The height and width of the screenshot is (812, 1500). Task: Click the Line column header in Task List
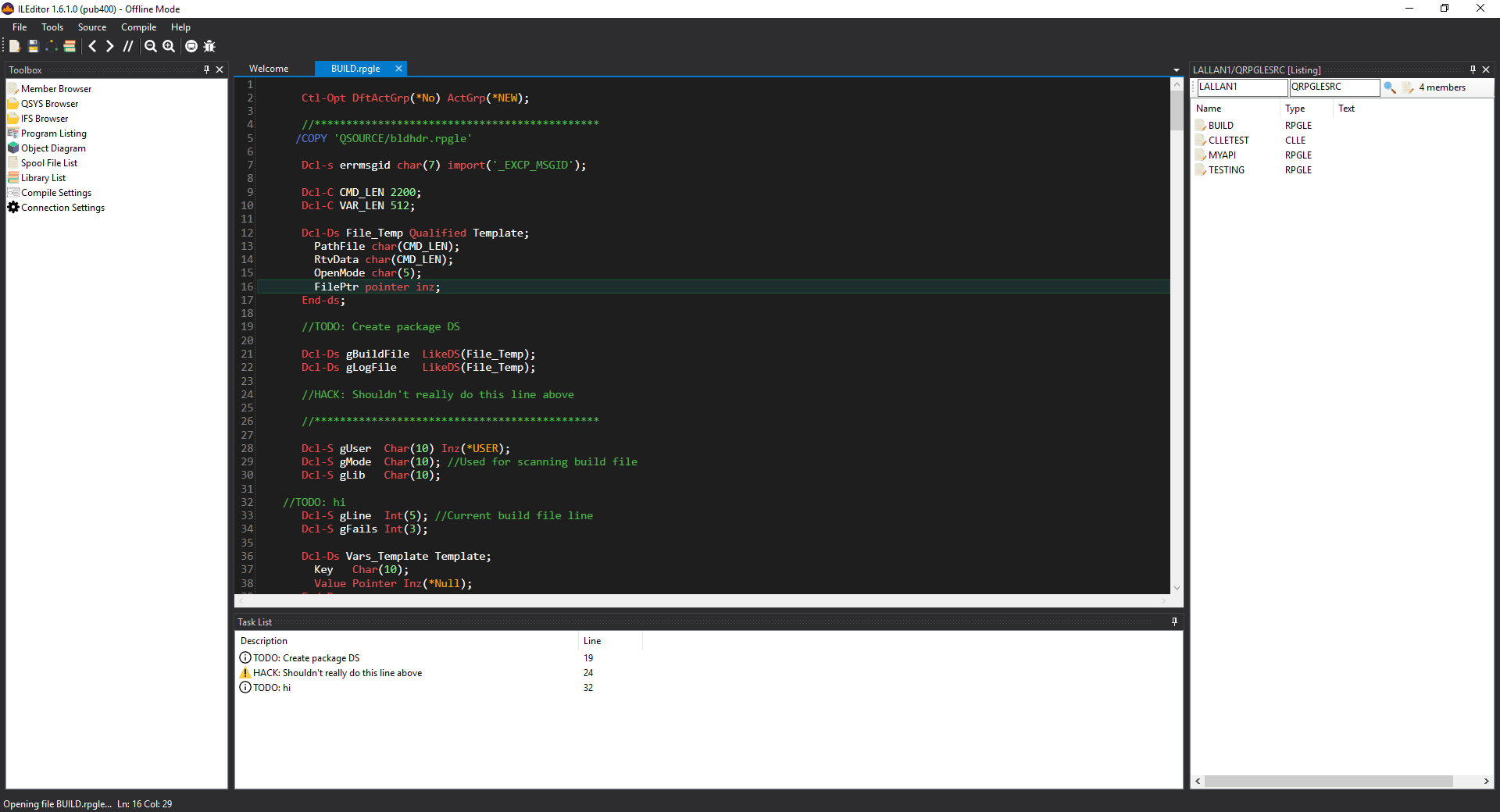click(x=610, y=641)
